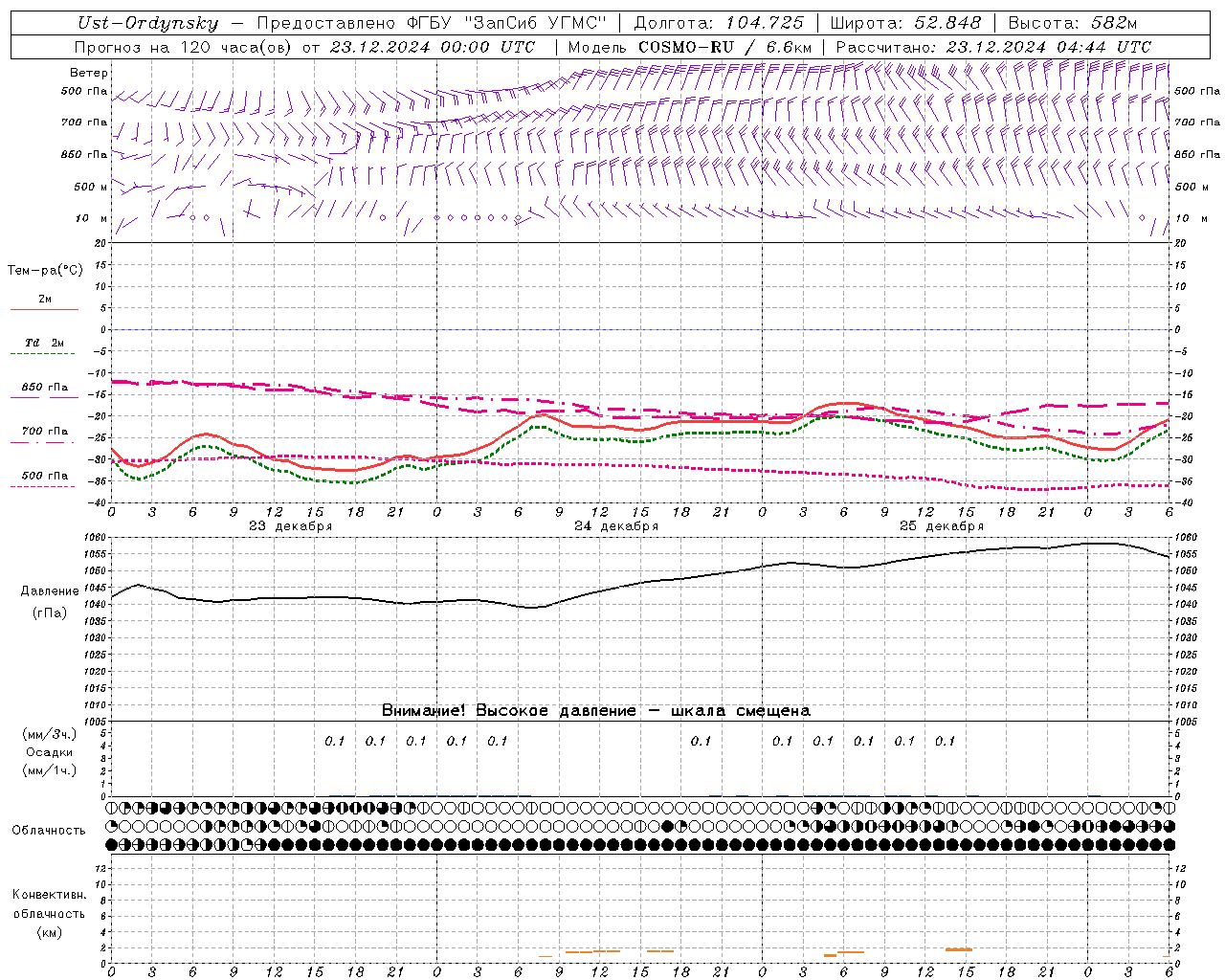Screen dimensions: 1225x980
Task: Click the Облачность cloudiness label
Action: [x=49, y=831]
